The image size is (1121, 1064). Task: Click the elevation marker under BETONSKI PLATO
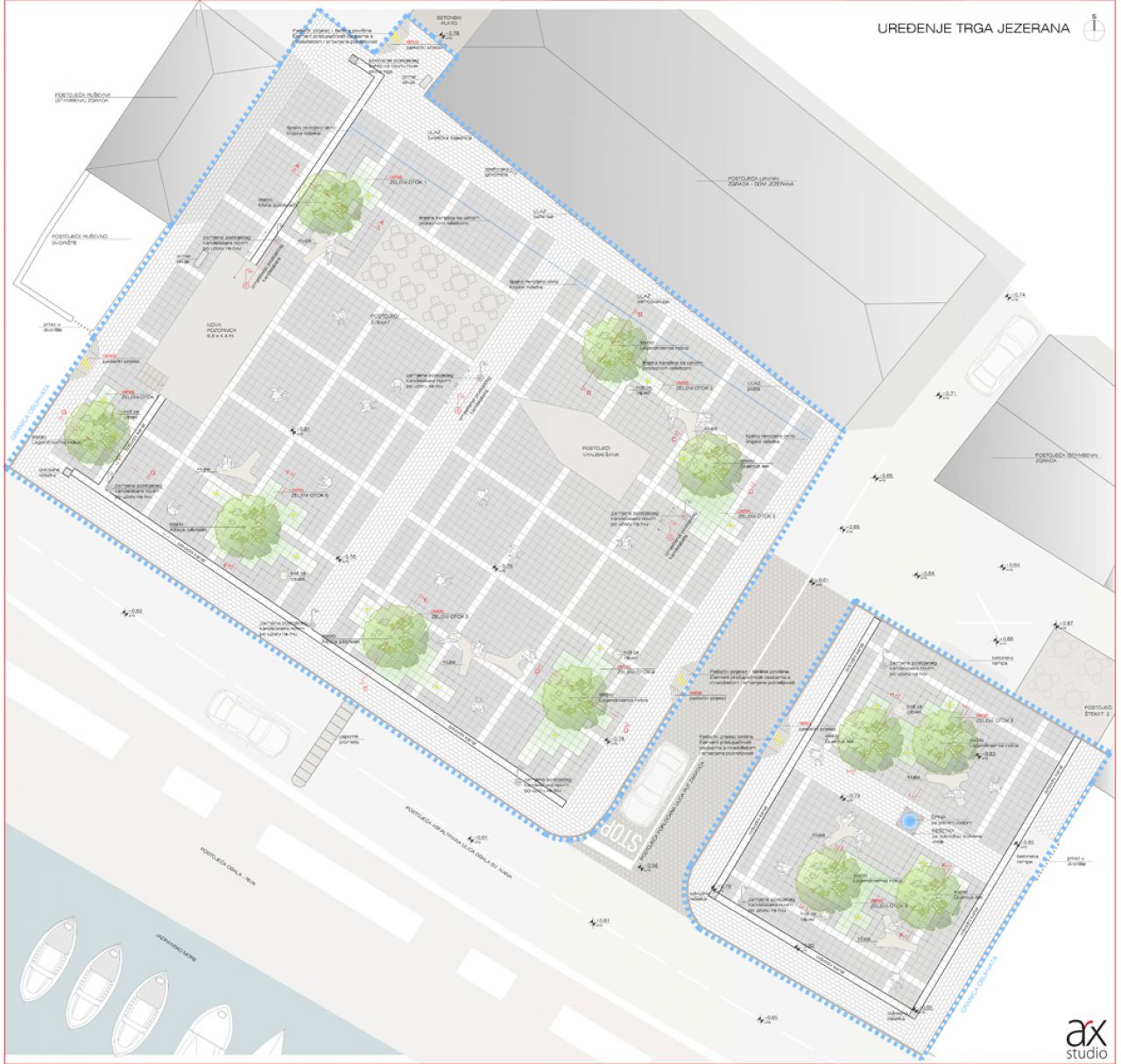tap(448, 34)
